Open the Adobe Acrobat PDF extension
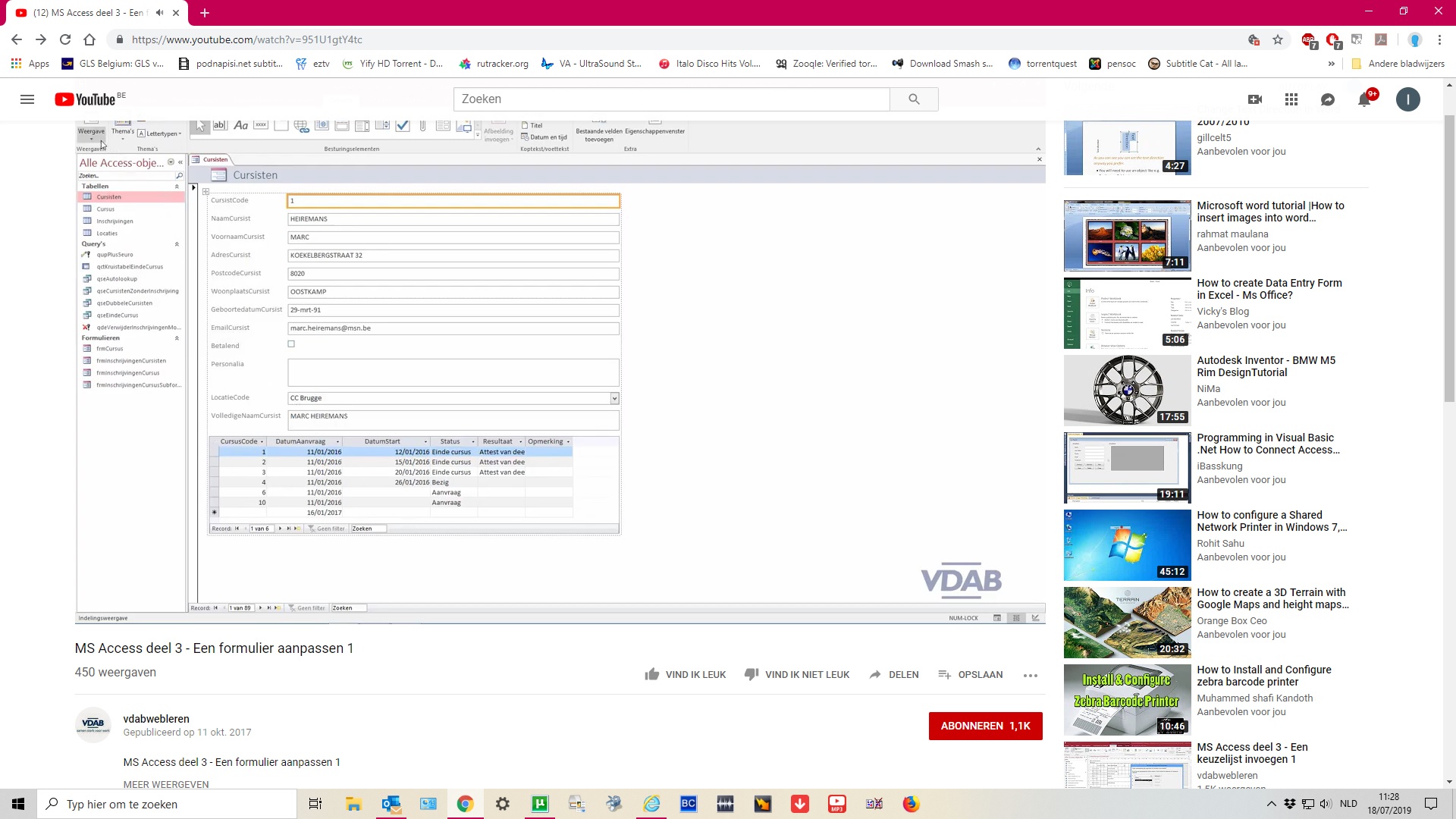 pos(1381,39)
